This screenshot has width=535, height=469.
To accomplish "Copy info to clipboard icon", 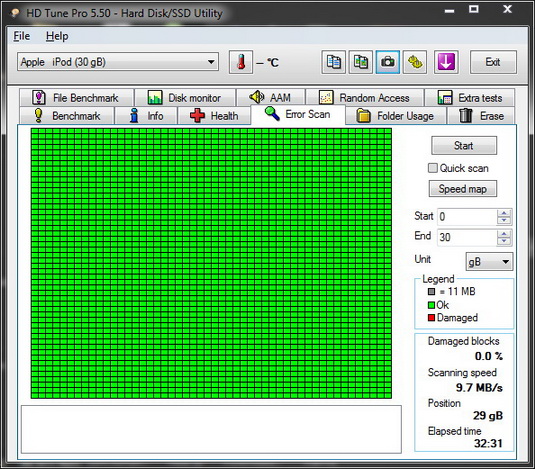I will pyautogui.click(x=334, y=62).
